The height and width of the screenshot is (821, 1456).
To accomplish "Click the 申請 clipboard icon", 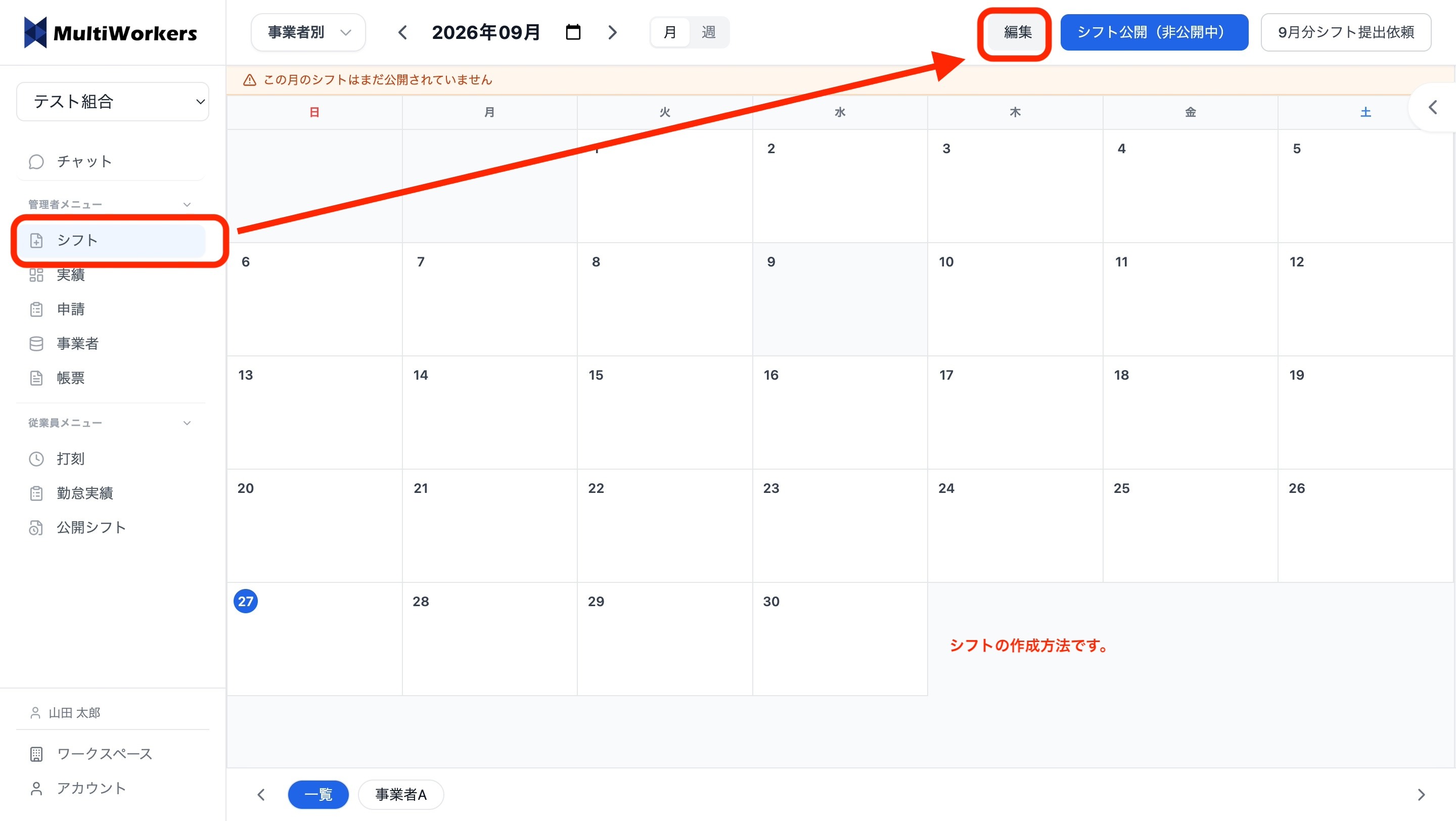I will point(36,309).
